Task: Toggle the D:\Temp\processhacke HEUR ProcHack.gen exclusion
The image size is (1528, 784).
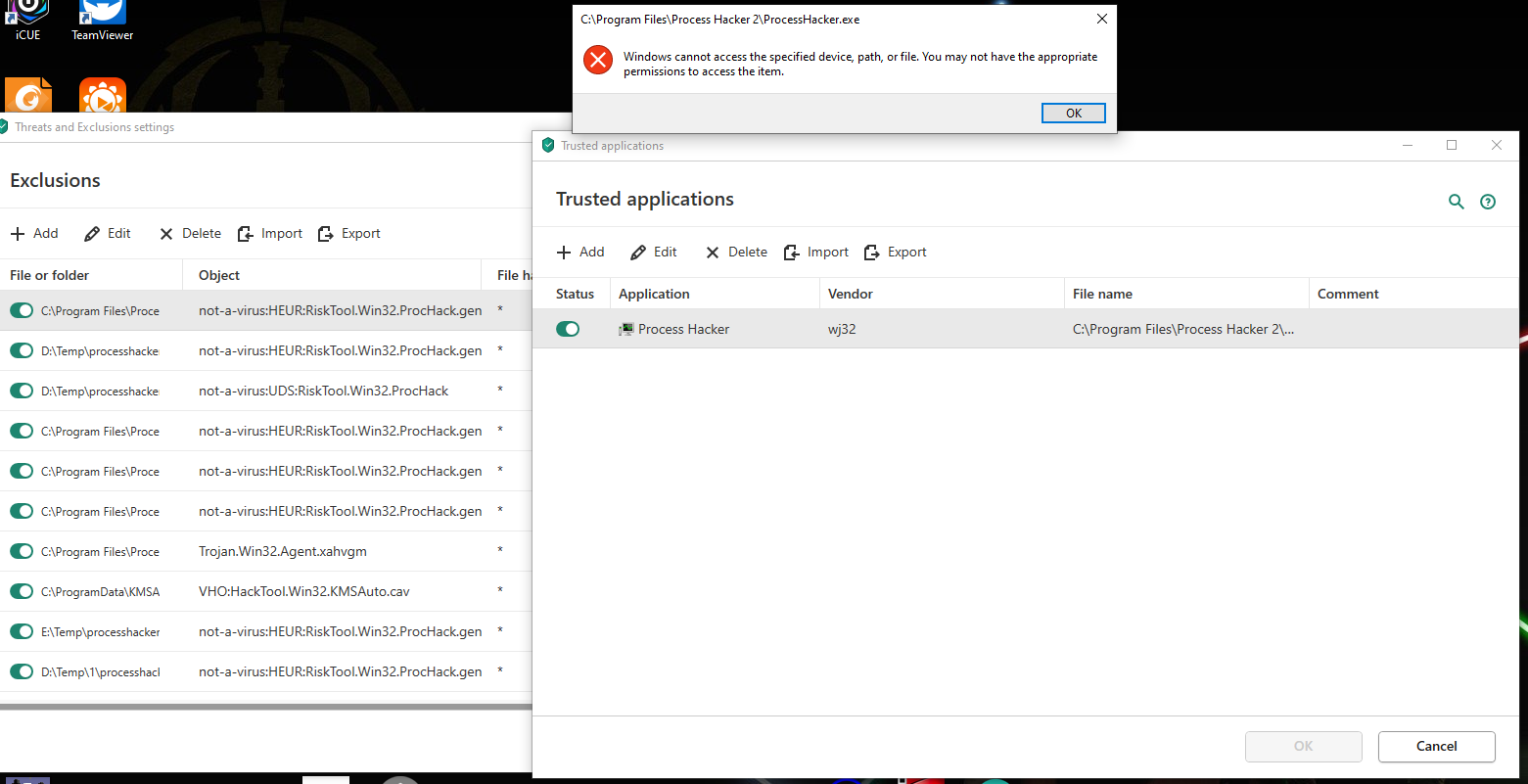Action: tap(22, 351)
